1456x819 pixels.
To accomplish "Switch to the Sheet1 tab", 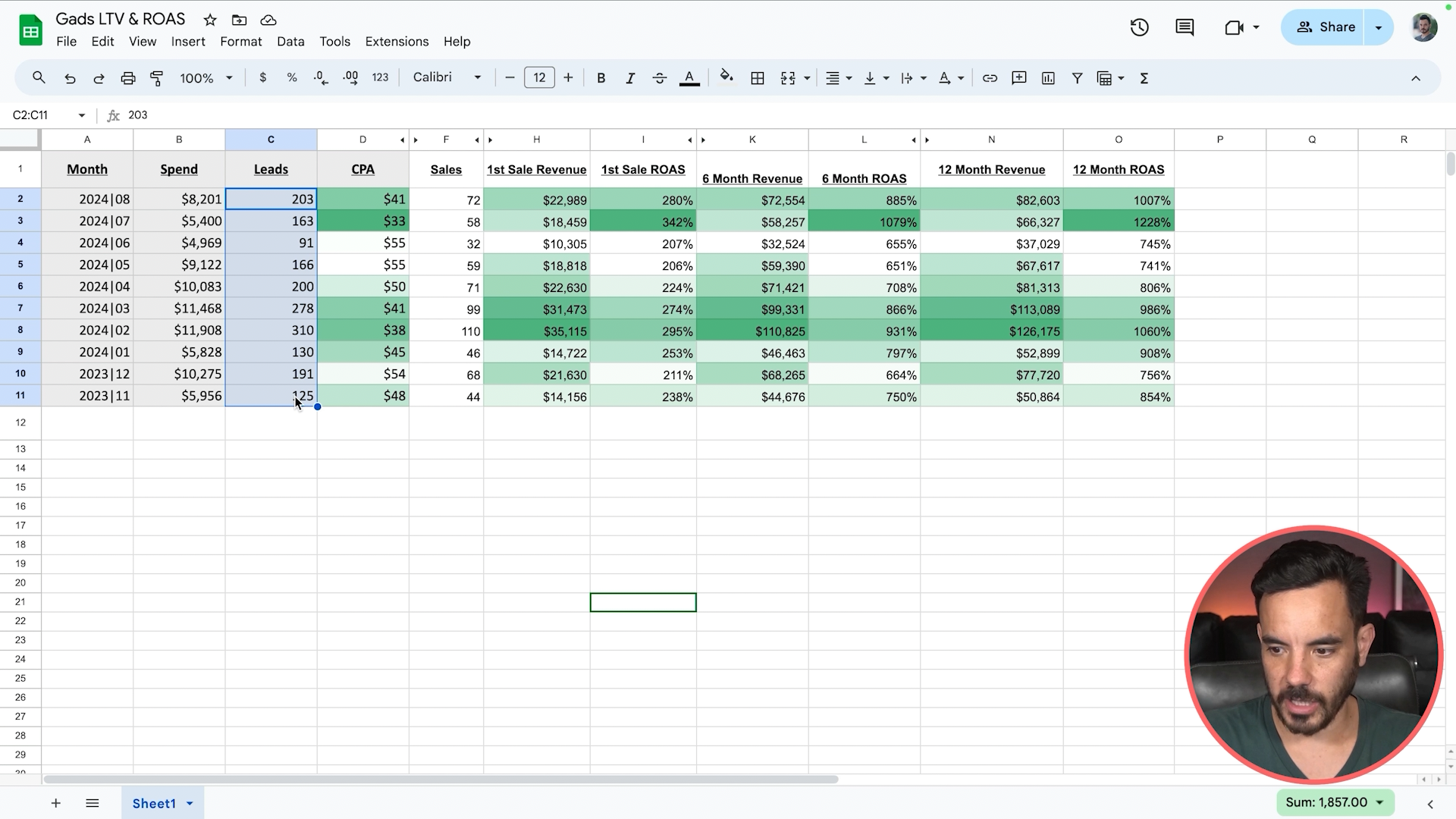I will pos(154,803).
